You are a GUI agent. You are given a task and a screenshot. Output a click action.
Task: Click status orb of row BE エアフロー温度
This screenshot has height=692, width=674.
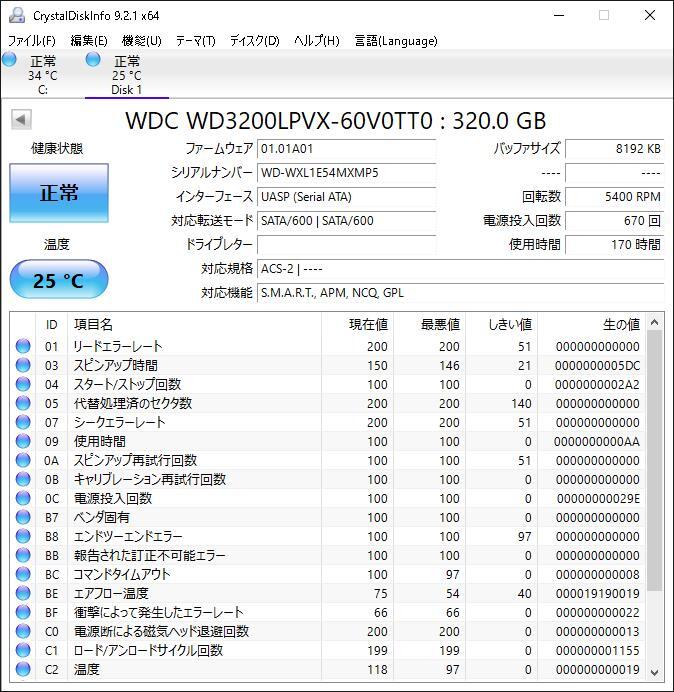pyautogui.click(x=23, y=593)
